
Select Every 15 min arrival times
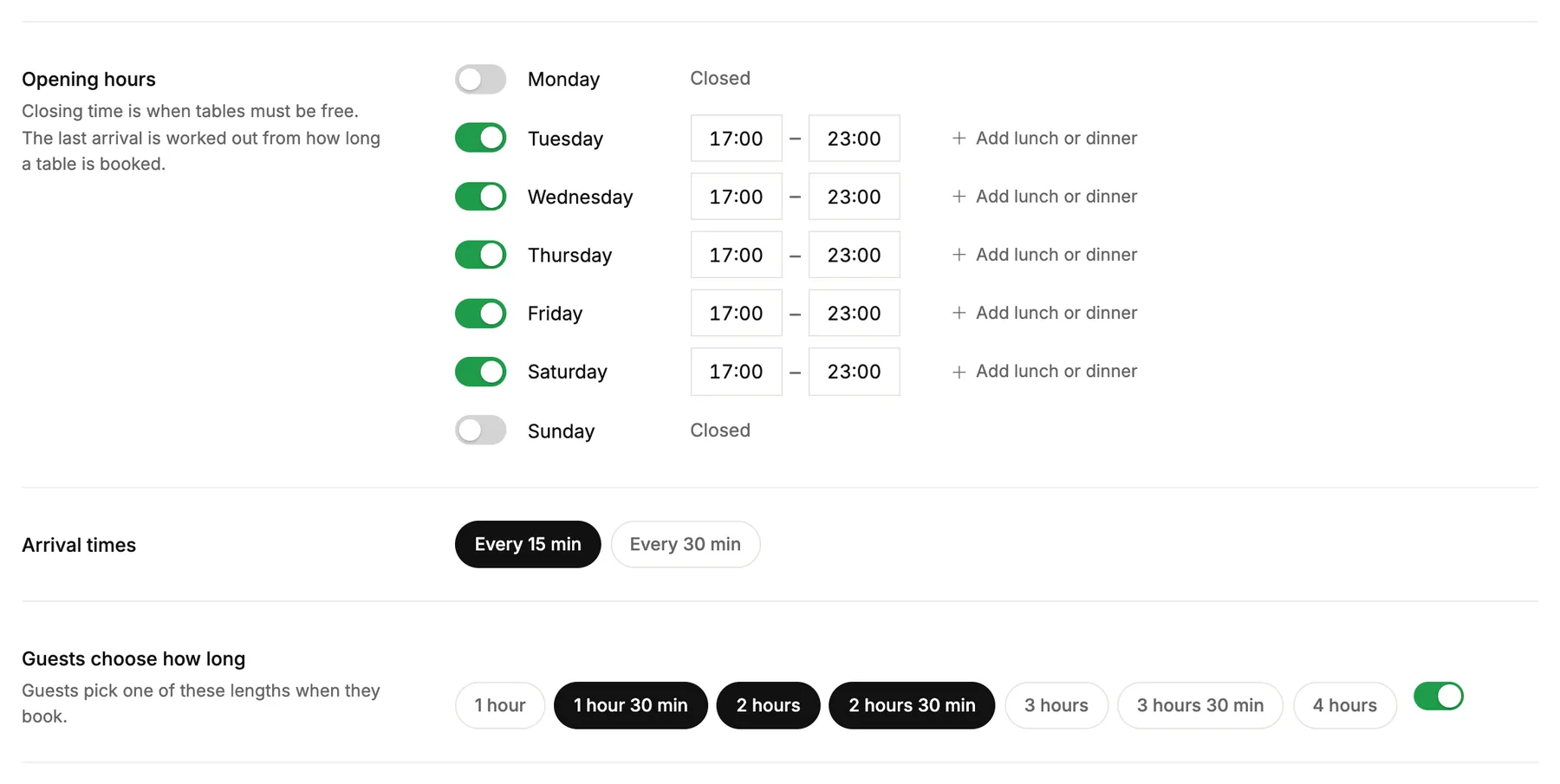tap(528, 544)
